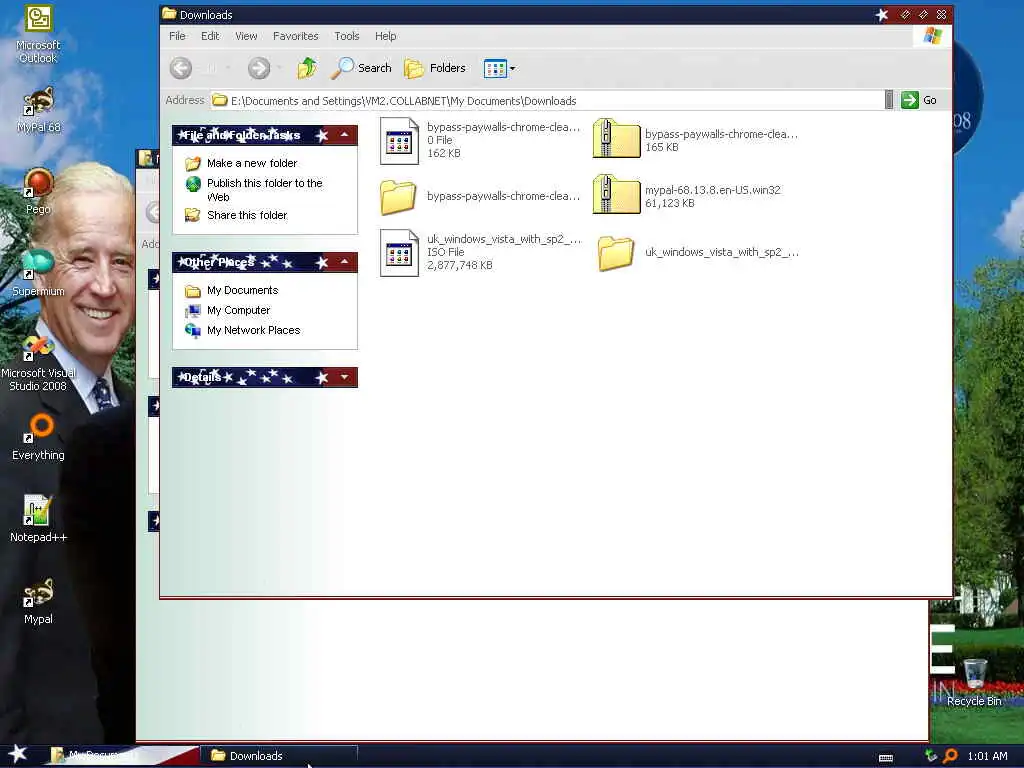Viewport: 1024px width, 768px height.
Task: Go to My Network Places link
Action: [x=253, y=330]
